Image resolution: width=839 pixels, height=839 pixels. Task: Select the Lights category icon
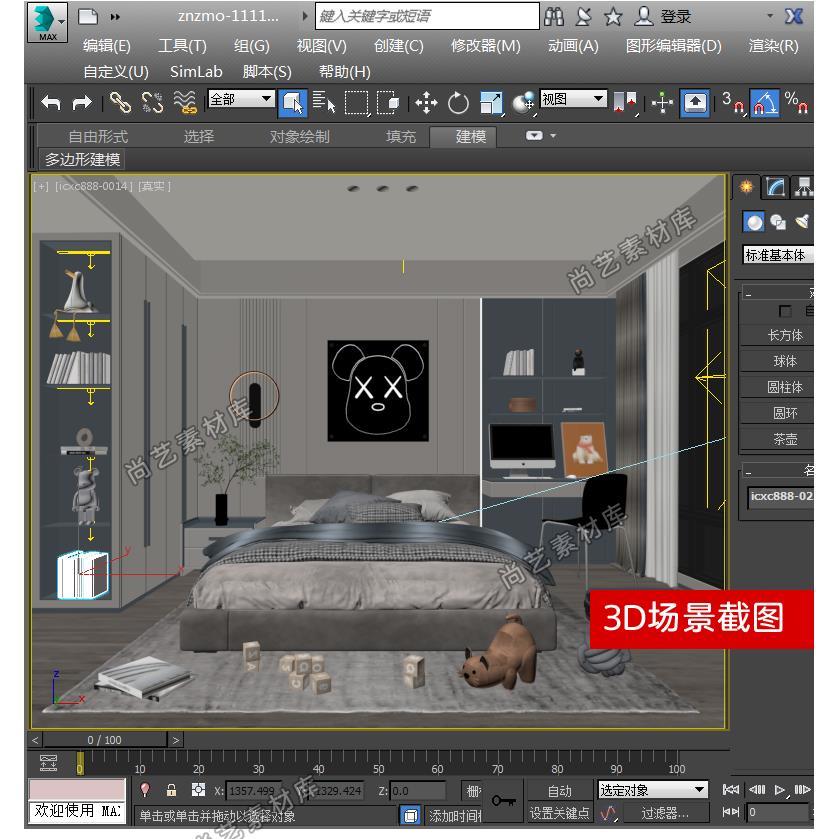point(802,222)
